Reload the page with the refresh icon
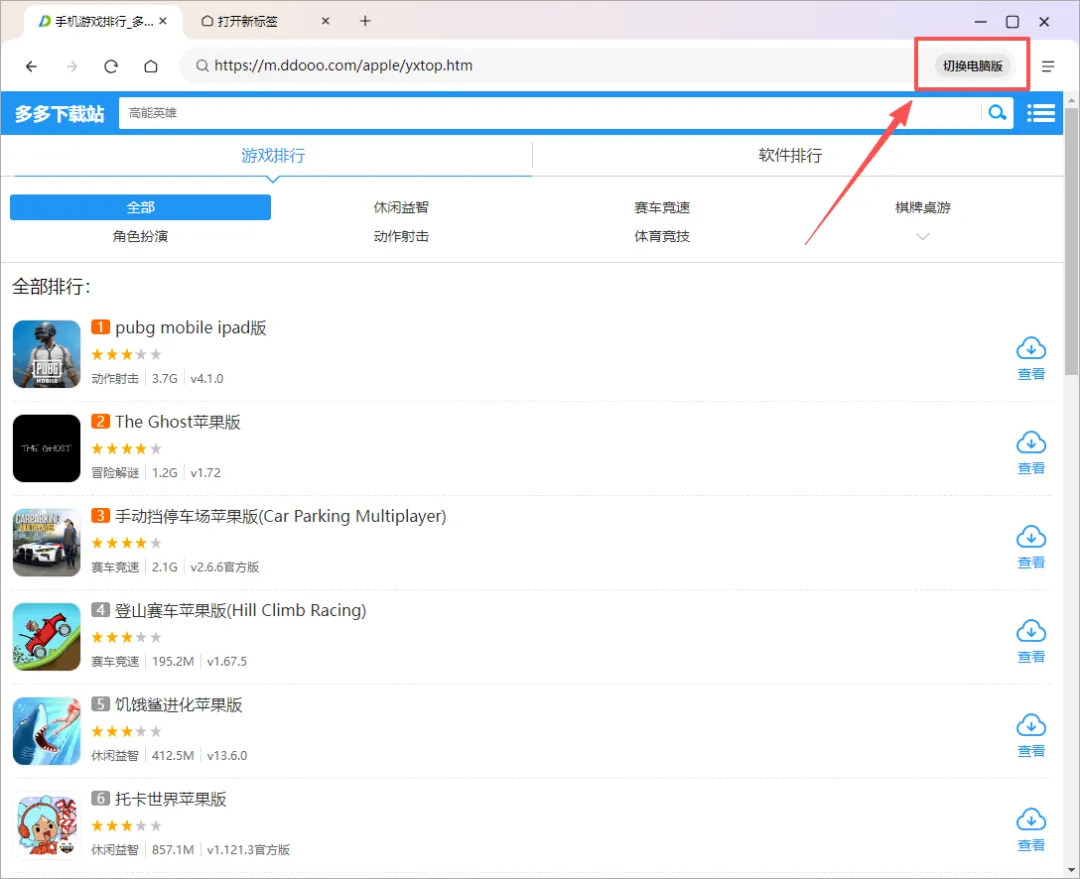 (111, 66)
